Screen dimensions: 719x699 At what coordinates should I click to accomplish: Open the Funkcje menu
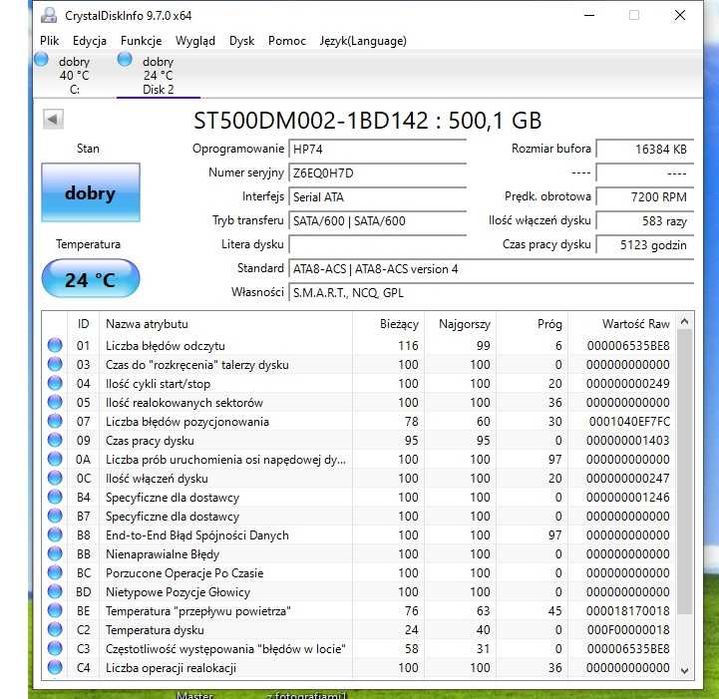point(141,41)
